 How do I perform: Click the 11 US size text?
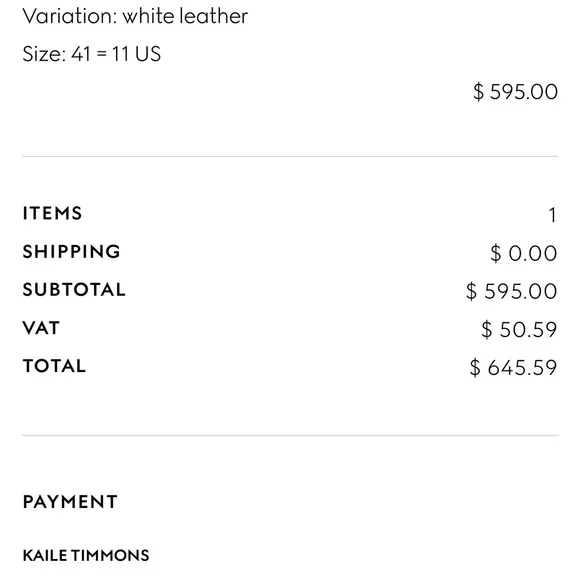[136, 54]
